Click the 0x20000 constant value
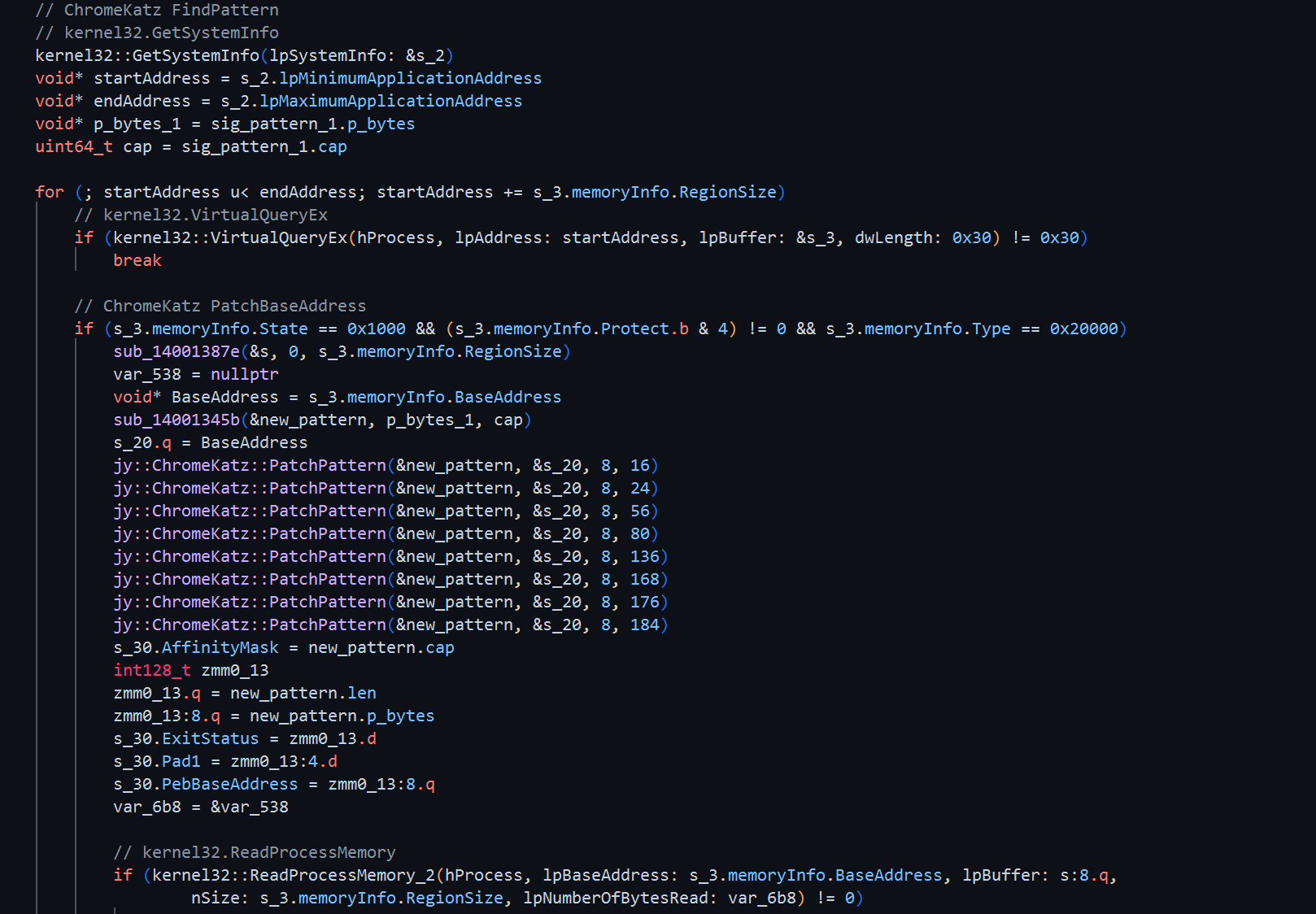The width and height of the screenshot is (1316, 914). click(x=1083, y=329)
